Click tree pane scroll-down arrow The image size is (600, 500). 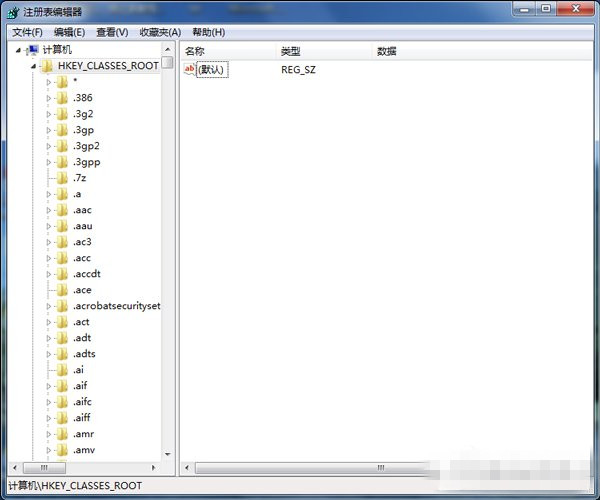coord(168,454)
